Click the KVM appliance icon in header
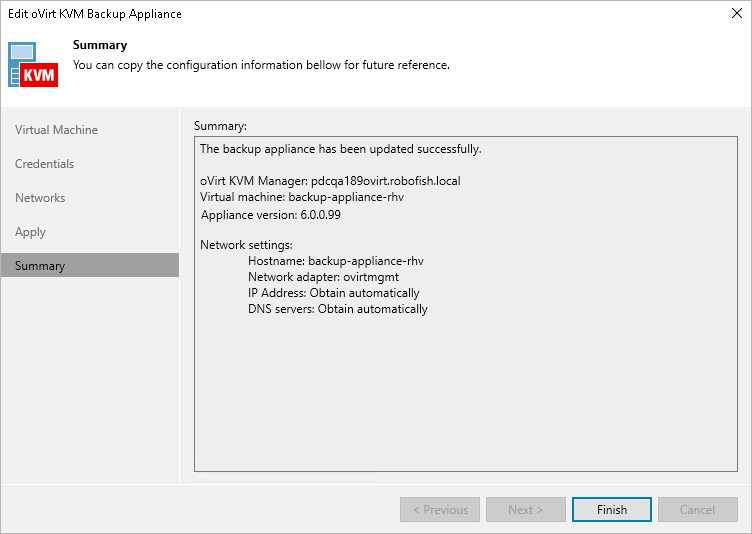This screenshot has width=752, height=534. [x=33, y=65]
